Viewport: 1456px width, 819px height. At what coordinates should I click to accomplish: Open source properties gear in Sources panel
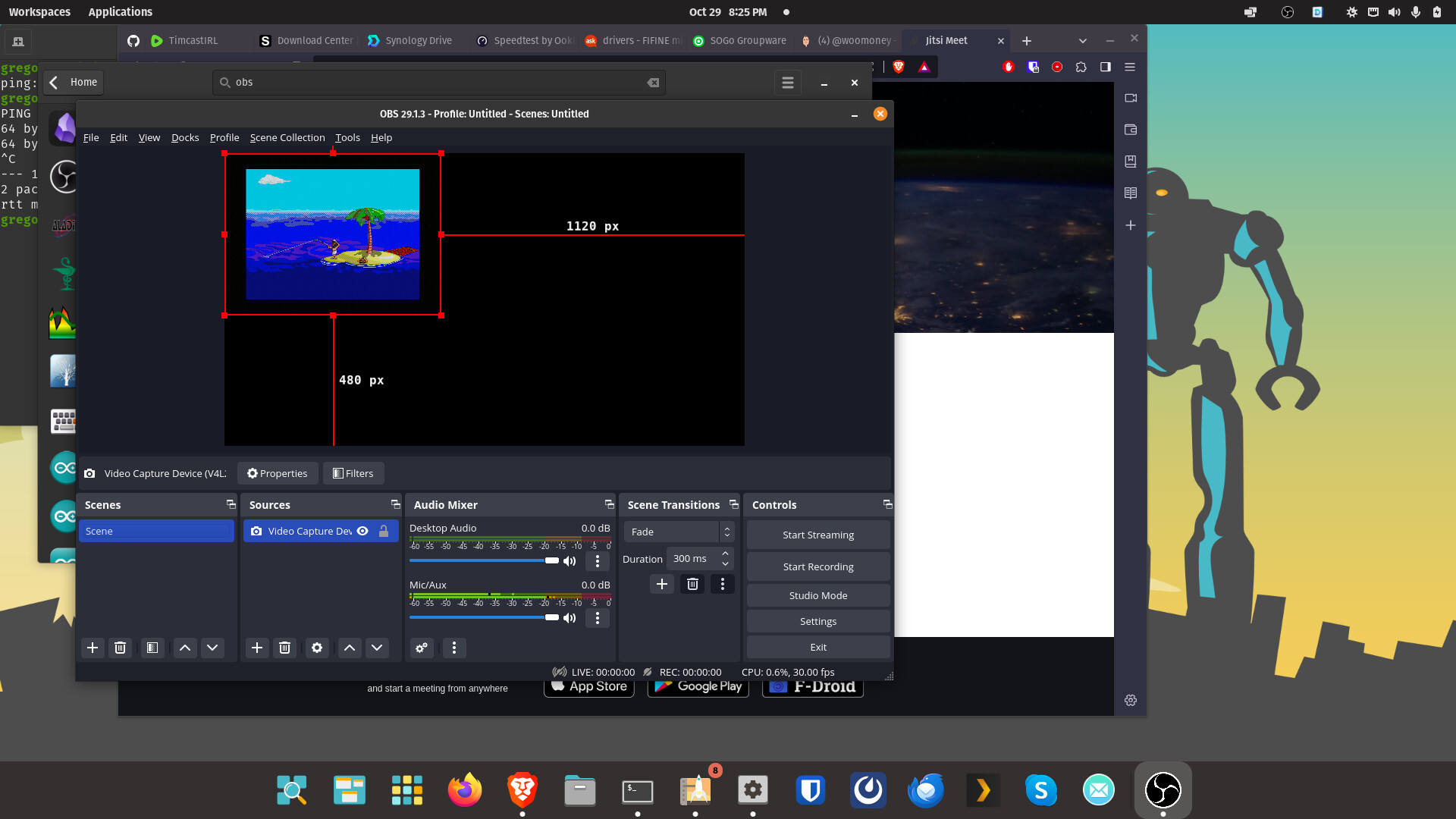pos(317,648)
